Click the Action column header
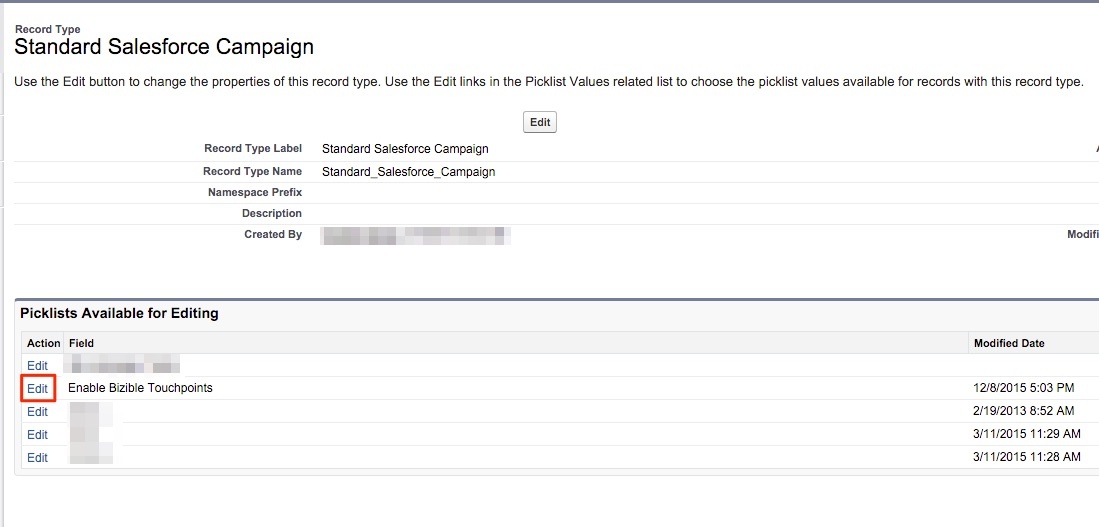The width and height of the screenshot is (1099, 527). click(x=43, y=343)
